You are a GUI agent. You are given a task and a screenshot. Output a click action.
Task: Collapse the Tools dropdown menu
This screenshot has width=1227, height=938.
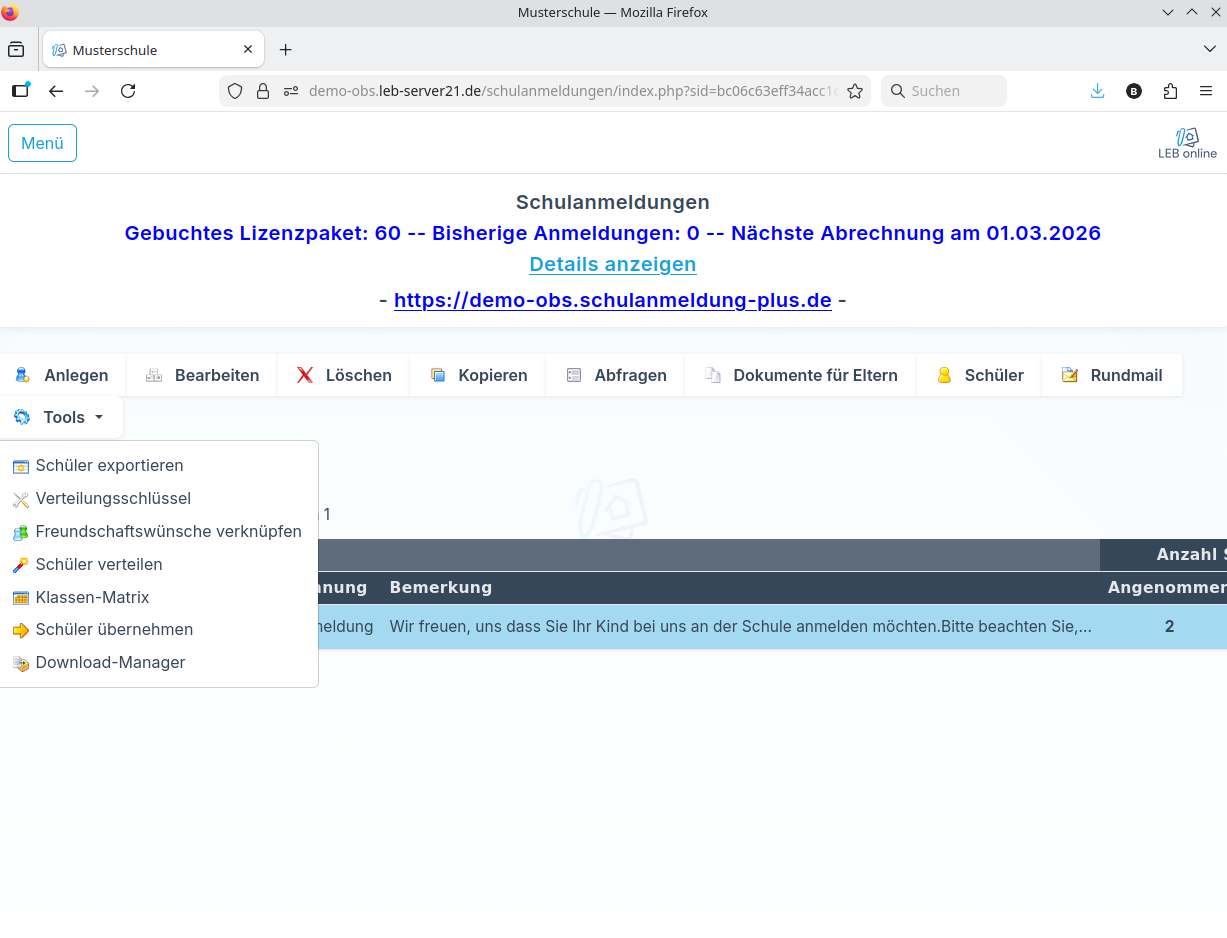[x=62, y=417]
